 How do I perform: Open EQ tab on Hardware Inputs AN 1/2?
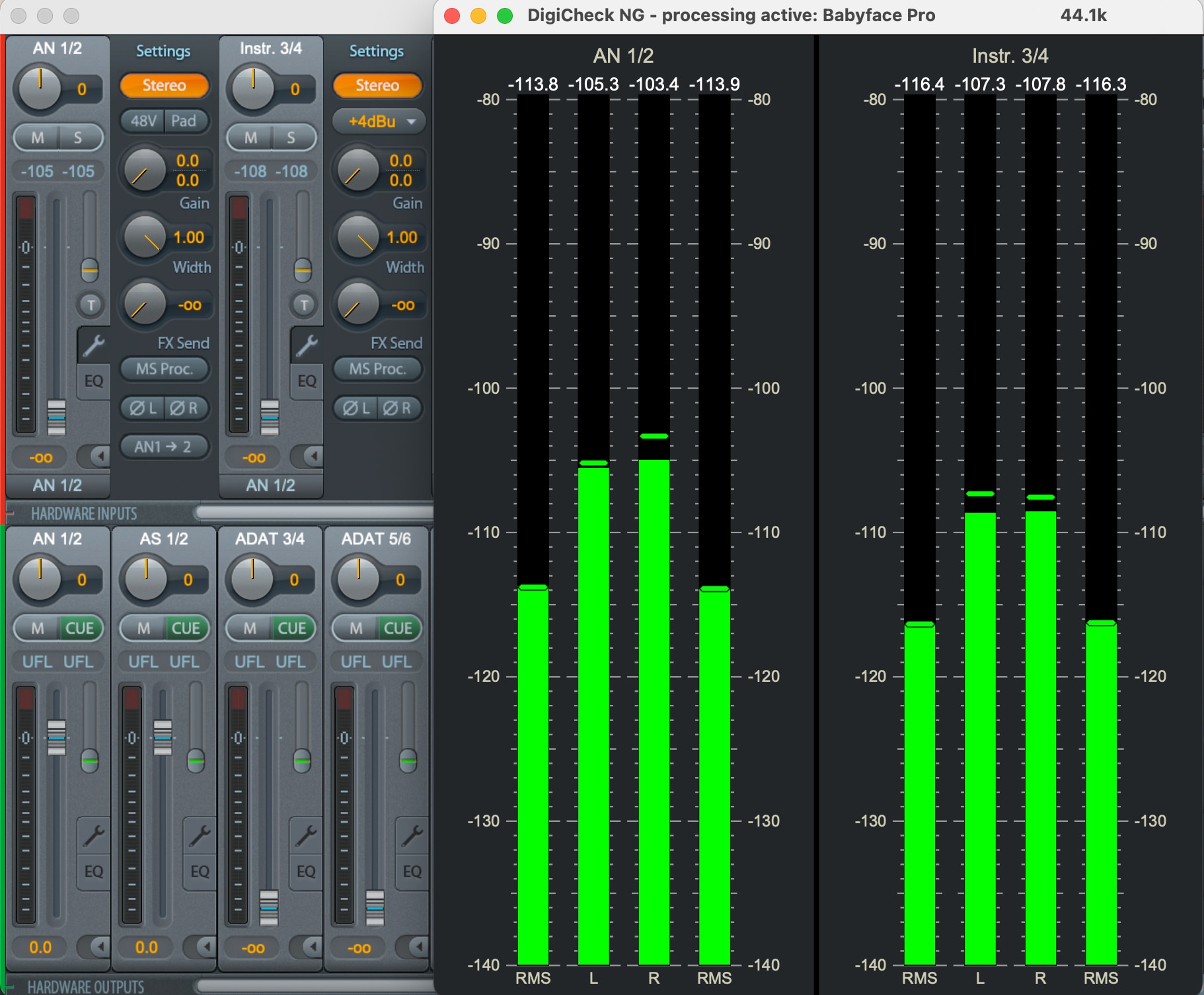tap(93, 381)
